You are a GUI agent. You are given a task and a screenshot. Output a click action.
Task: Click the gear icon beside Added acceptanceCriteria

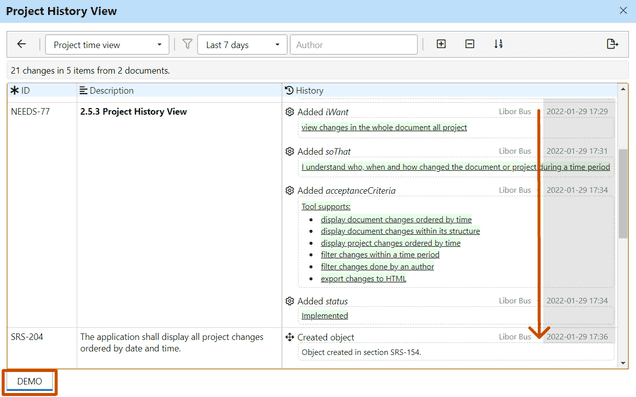(x=290, y=190)
